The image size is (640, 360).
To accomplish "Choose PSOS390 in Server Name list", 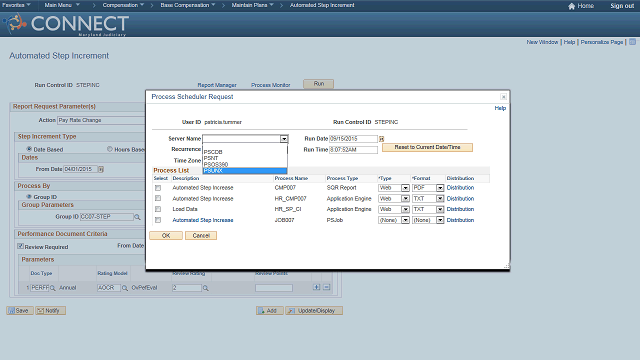I will pyautogui.click(x=245, y=164).
